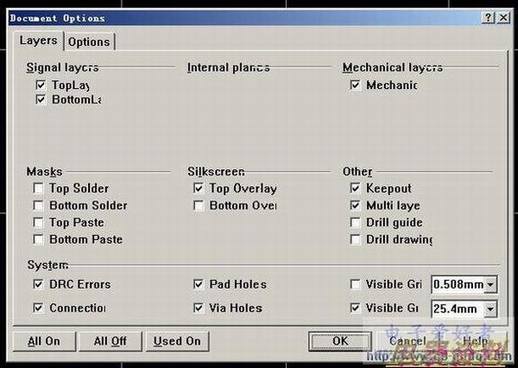Viewport: 518px width, 368px height.
Task: Close the Document Options dialog with X
Action: tap(503, 17)
